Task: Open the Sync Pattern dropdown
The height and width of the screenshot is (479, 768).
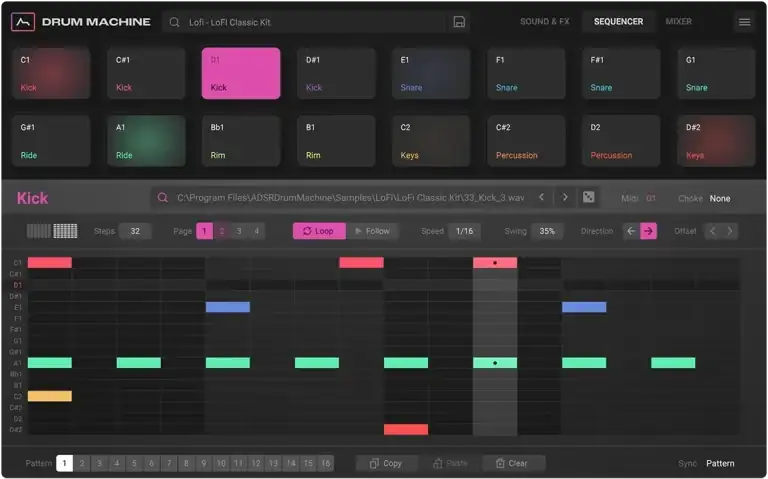Action: point(720,463)
